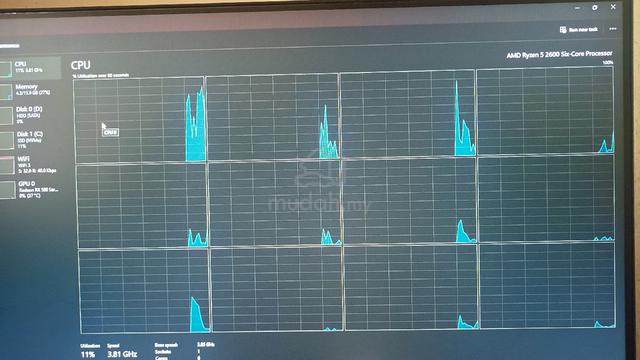The width and height of the screenshot is (640, 360).
Task: Click the WiFi mini graph thumbnail
Action: coord(7,166)
